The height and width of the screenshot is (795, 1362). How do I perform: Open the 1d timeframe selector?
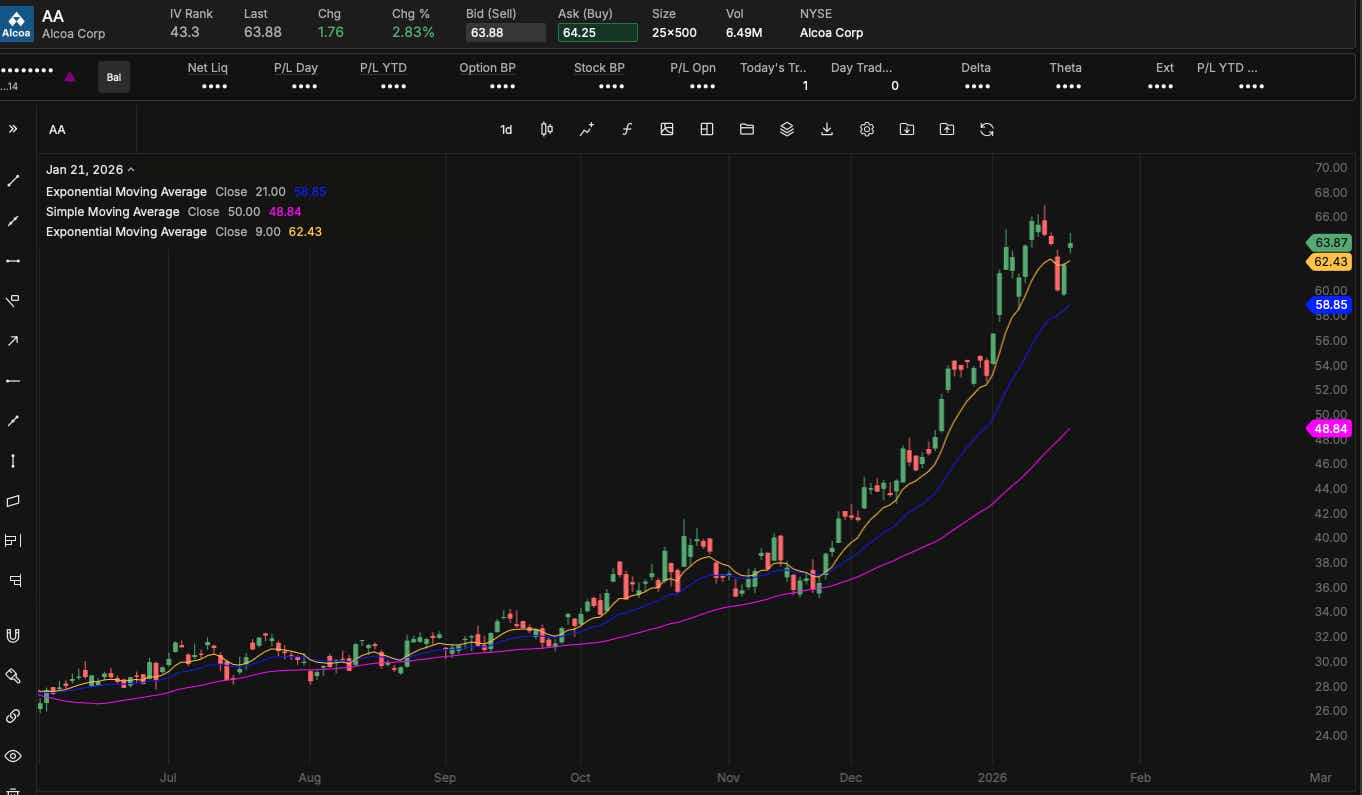pos(505,129)
